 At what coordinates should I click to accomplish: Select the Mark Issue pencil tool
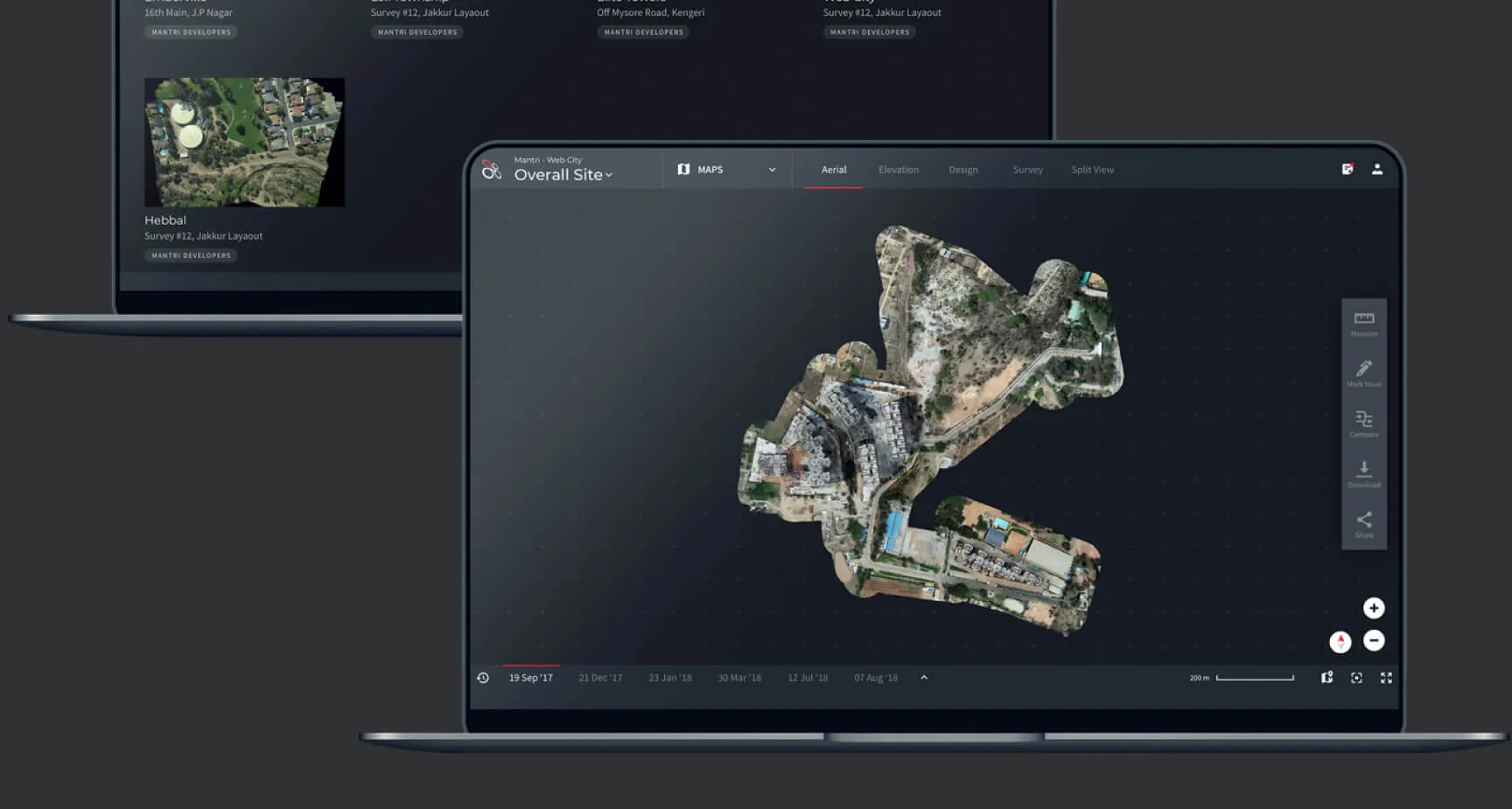pos(1364,373)
